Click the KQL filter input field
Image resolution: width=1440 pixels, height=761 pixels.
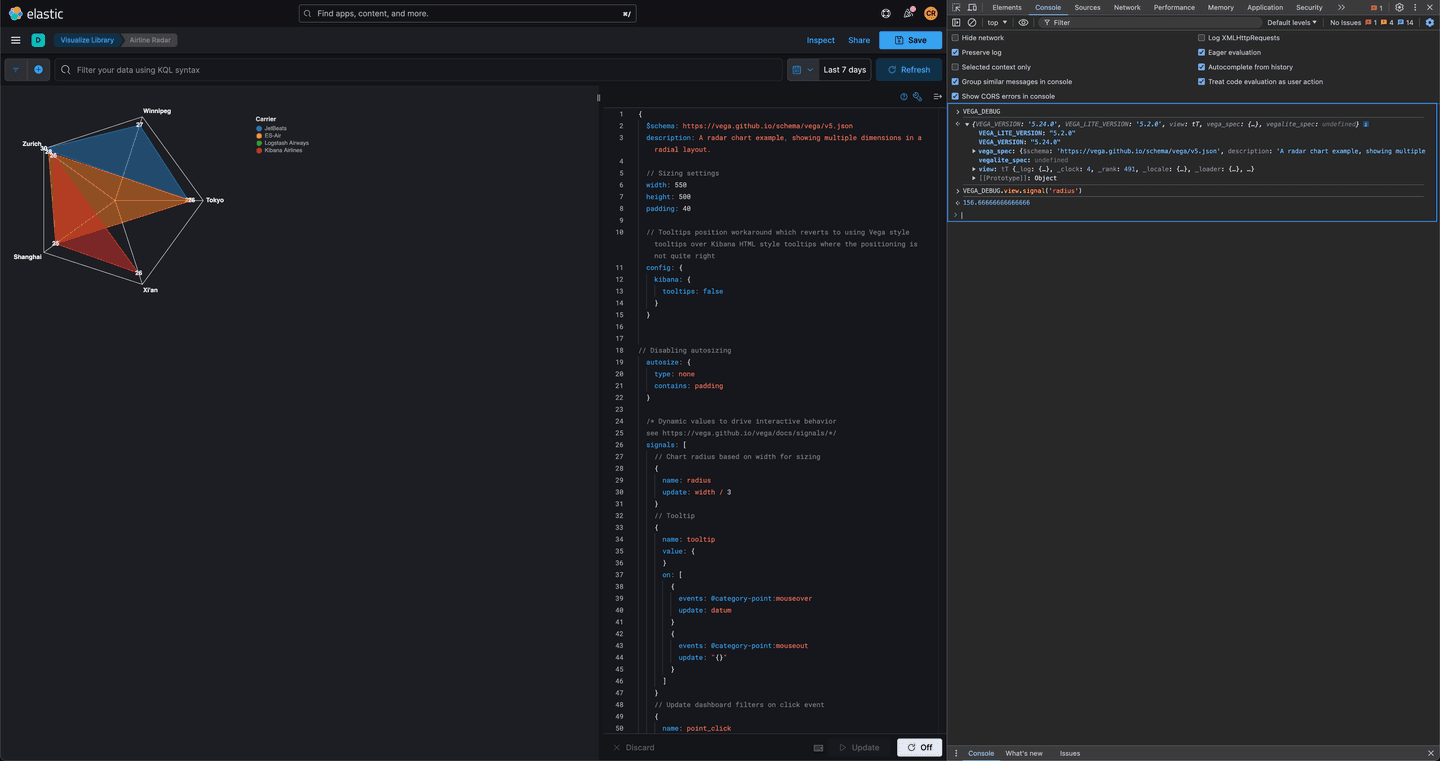(300, 69)
